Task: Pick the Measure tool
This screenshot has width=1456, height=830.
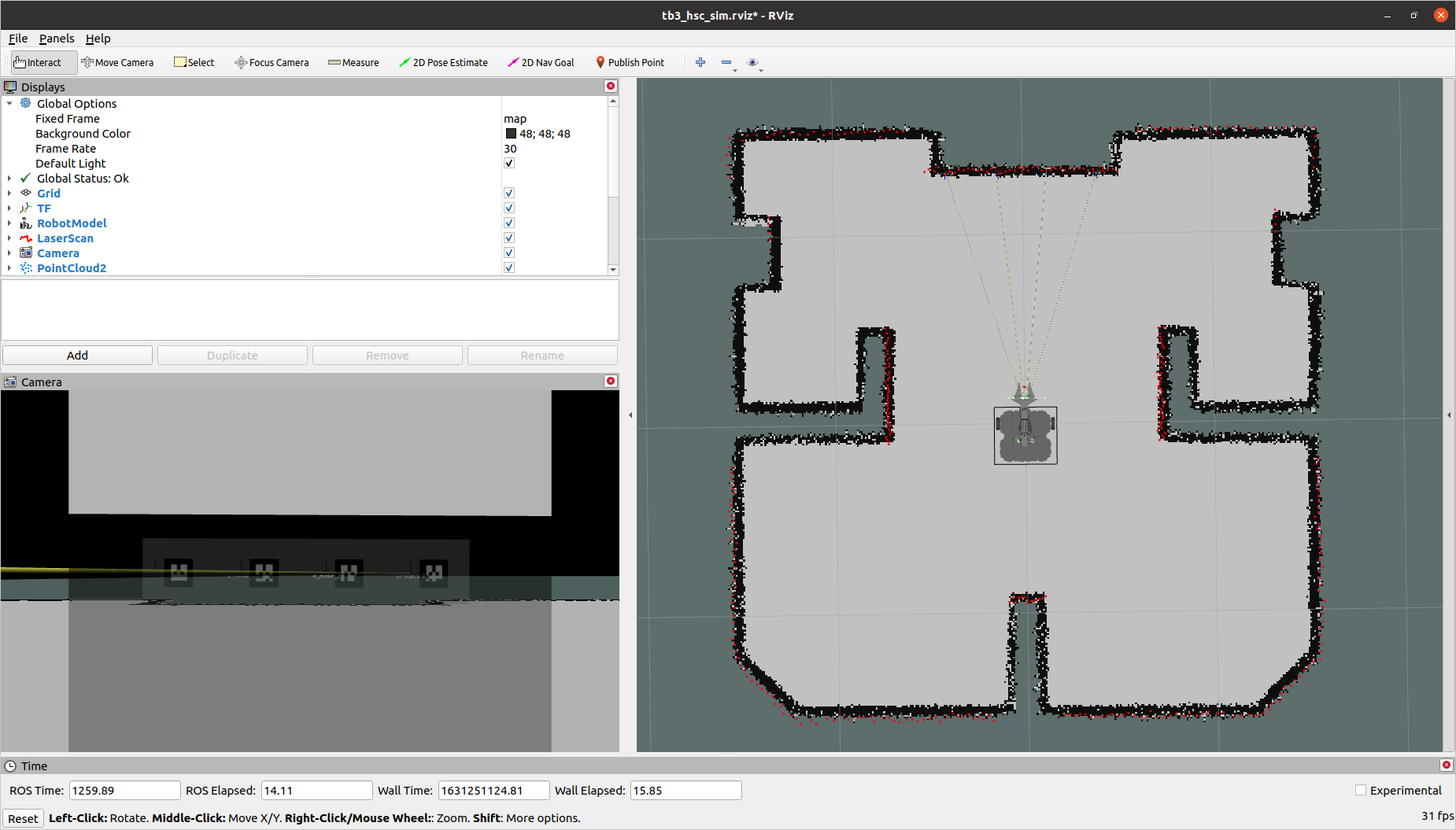Action: (x=353, y=62)
